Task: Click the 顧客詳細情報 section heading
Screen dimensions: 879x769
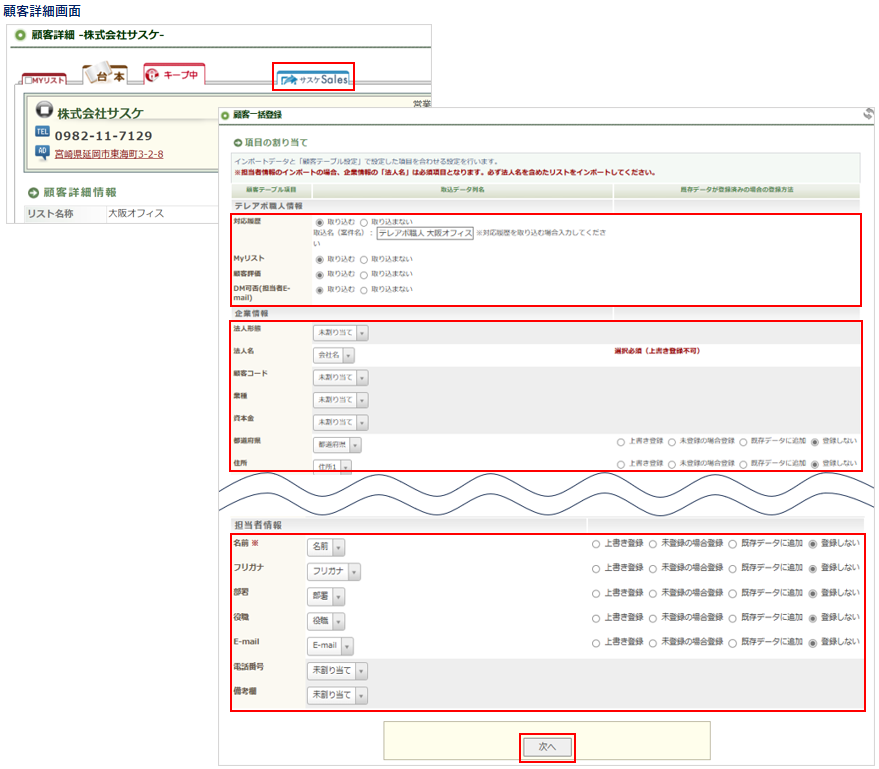Action: pos(80,192)
